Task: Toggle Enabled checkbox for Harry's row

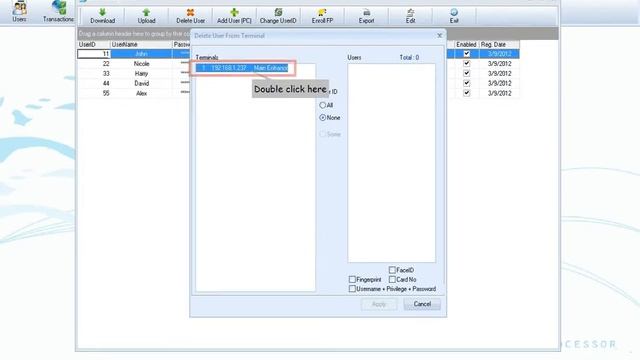Action: point(467,73)
